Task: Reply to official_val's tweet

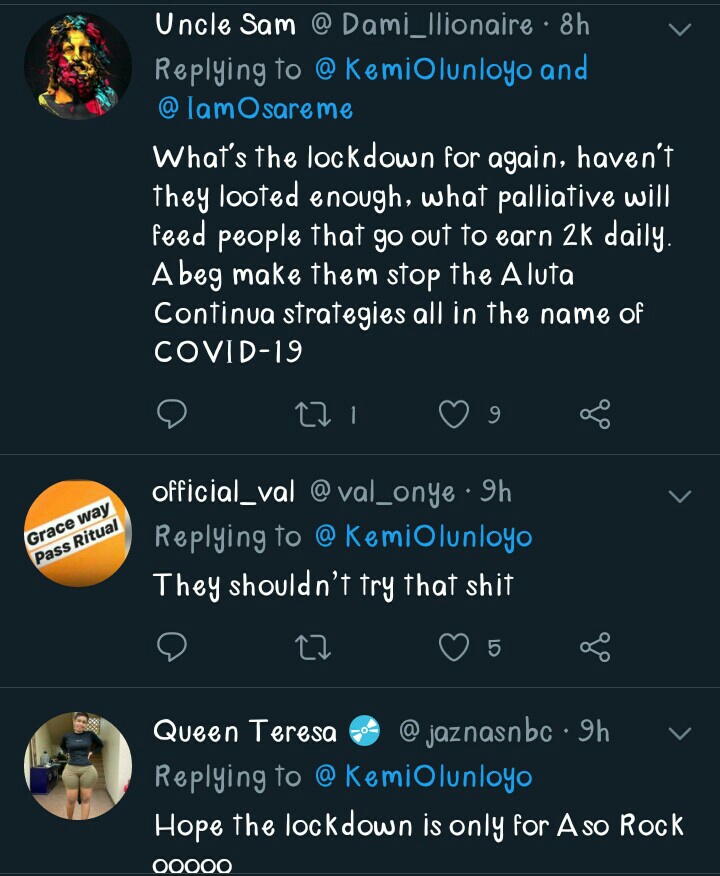Action: (173, 647)
